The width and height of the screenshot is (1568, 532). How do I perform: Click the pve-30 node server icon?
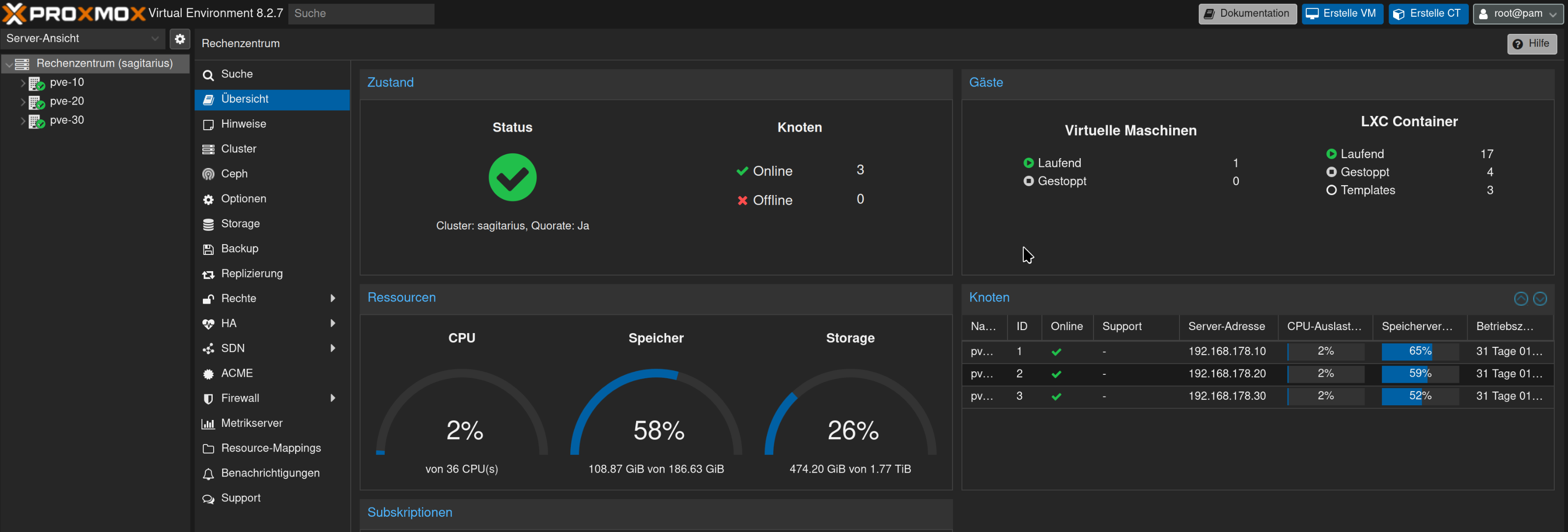point(36,121)
